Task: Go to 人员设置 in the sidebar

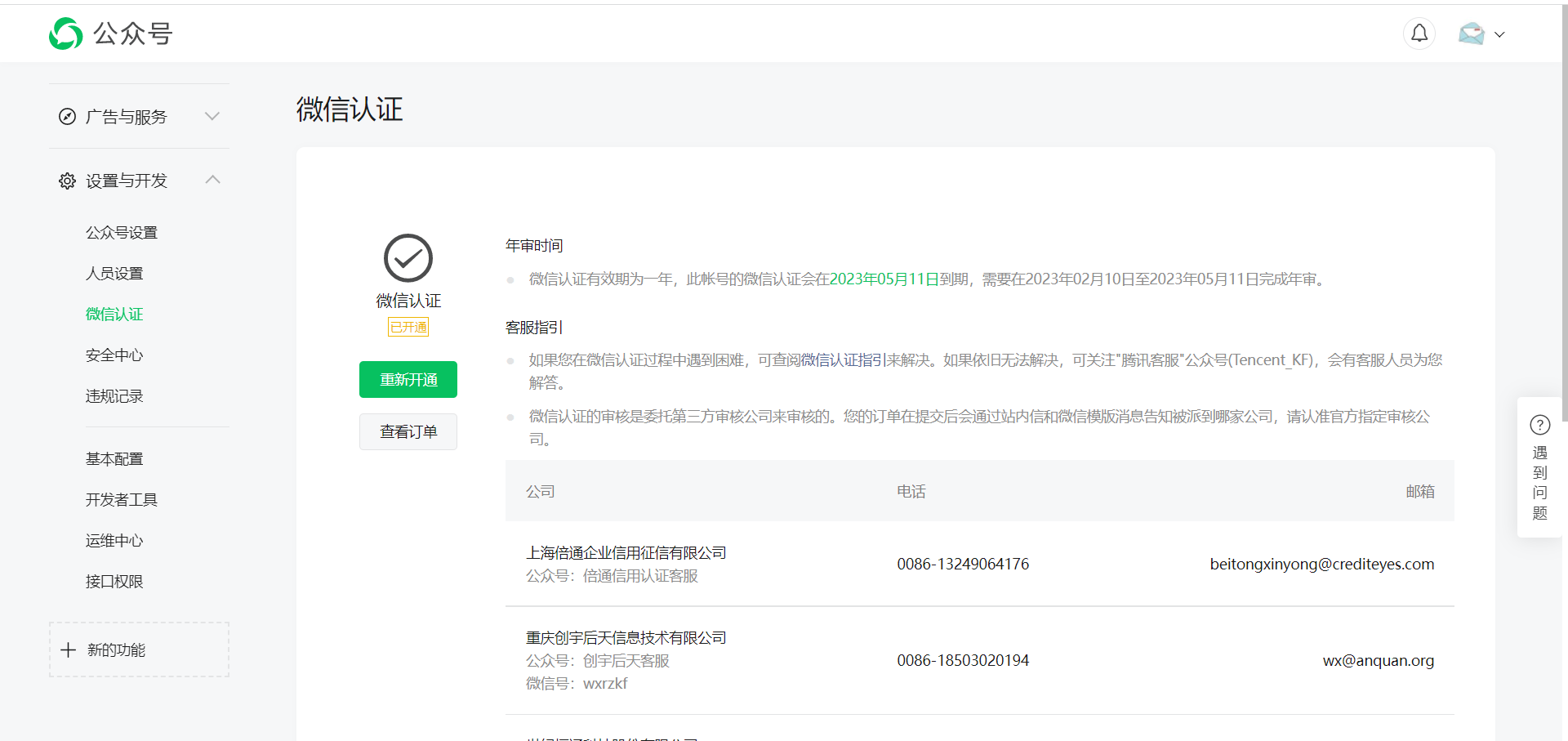Action: click(x=114, y=274)
